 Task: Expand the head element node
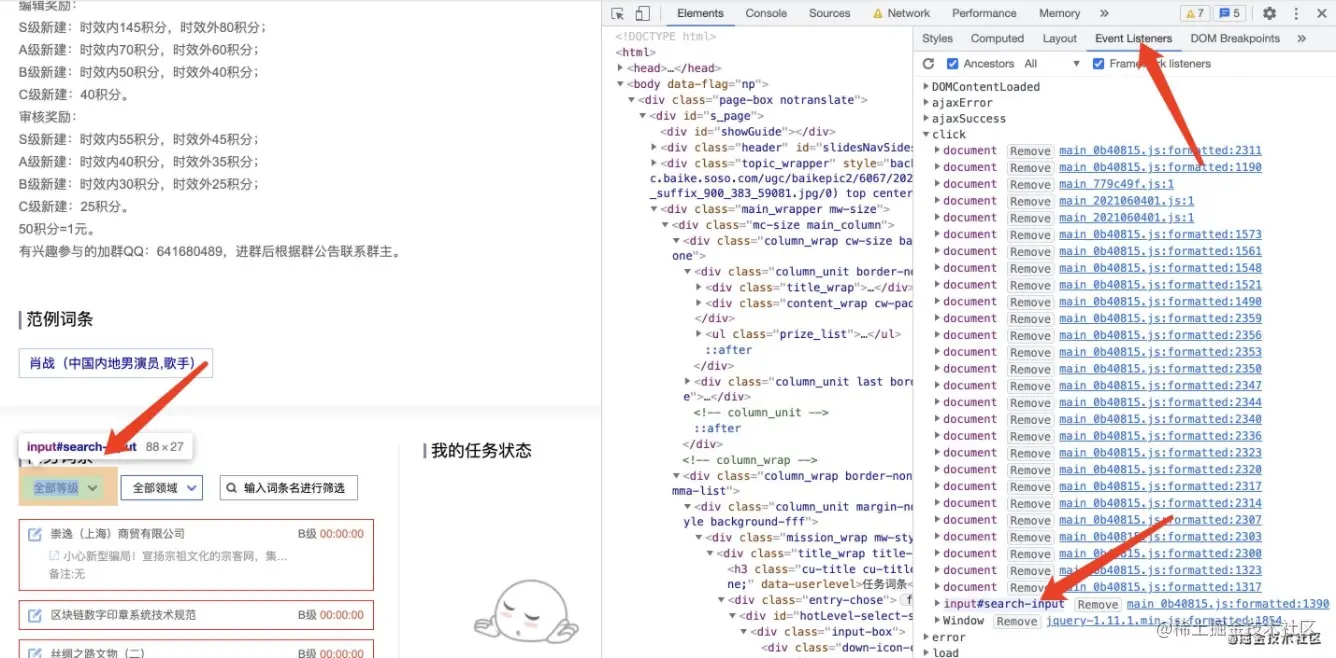621,68
